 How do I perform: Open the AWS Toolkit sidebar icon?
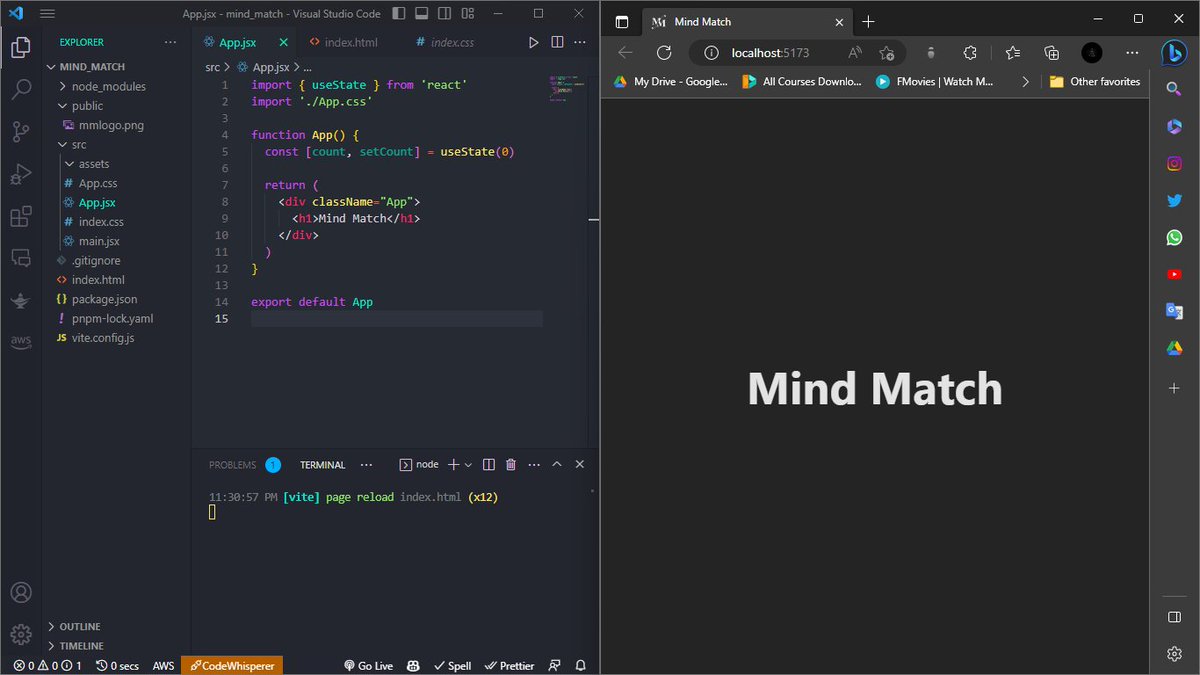point(20,342)
